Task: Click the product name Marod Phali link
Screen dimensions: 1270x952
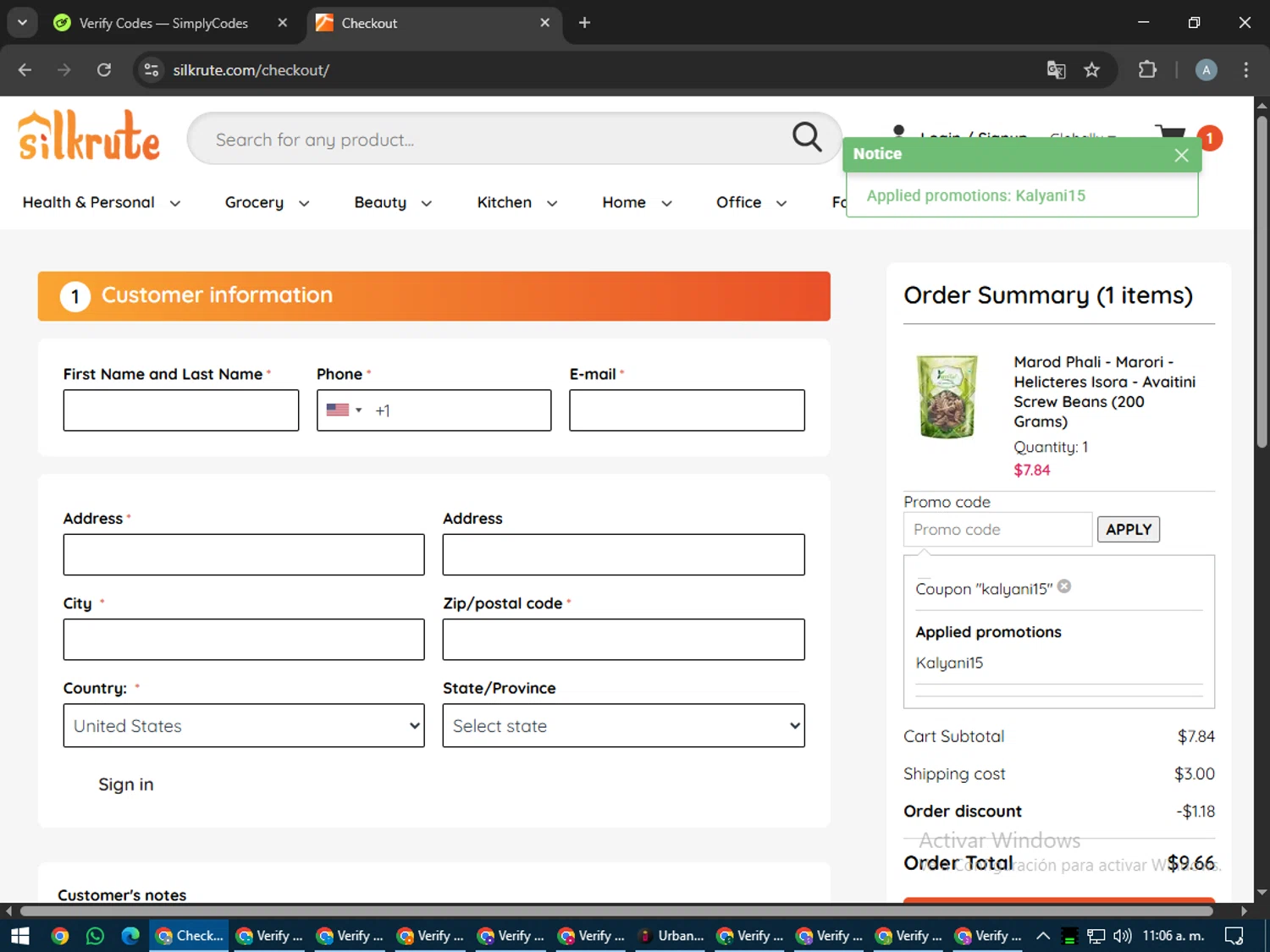Action: point(1104,391)
